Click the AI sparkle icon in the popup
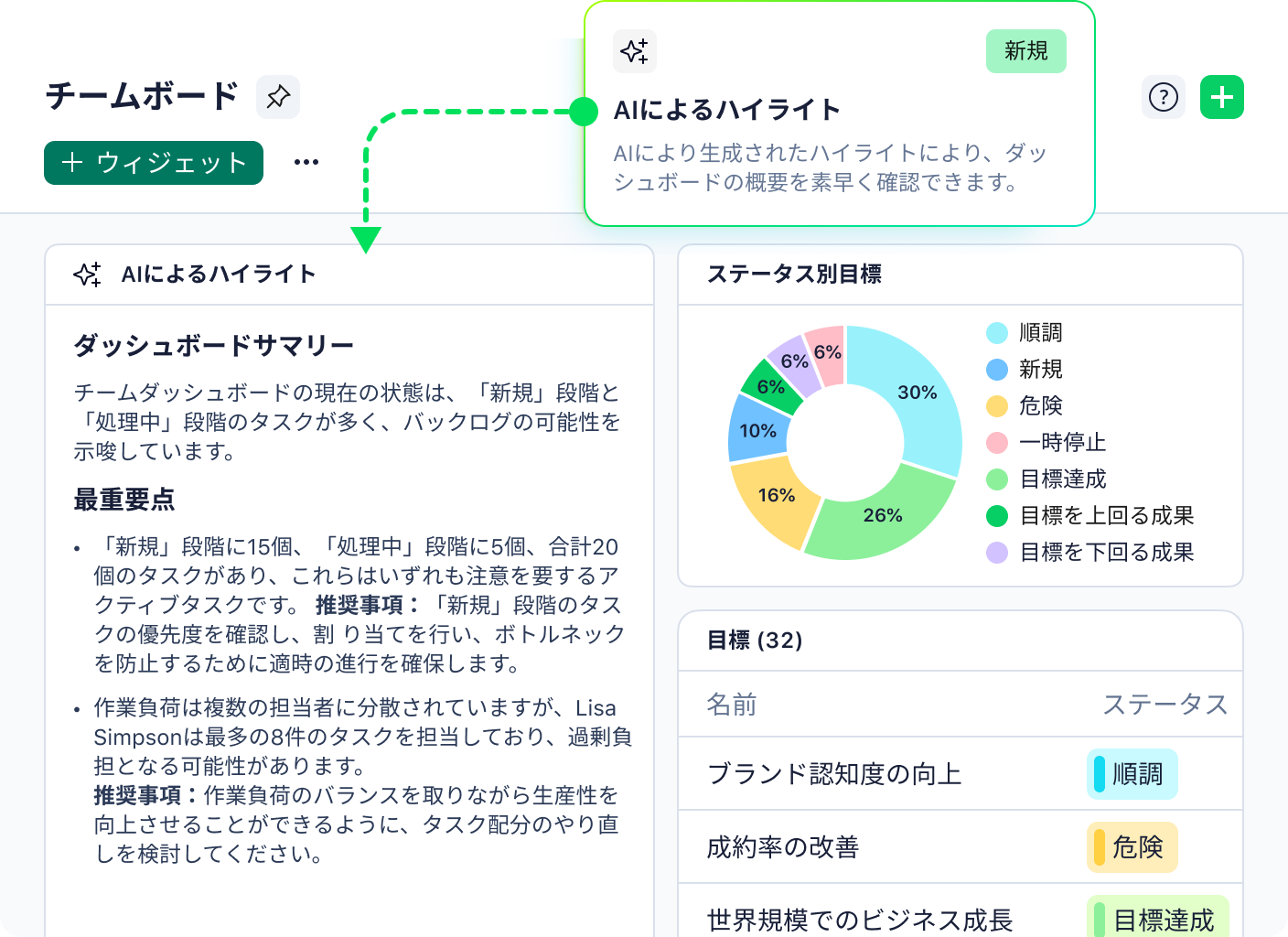Viewport: 1288px width, 937px height. [635, 51]
